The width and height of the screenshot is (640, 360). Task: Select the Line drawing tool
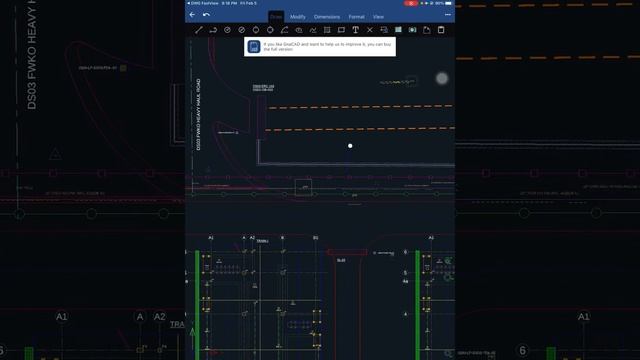click(x=199, y=30)
